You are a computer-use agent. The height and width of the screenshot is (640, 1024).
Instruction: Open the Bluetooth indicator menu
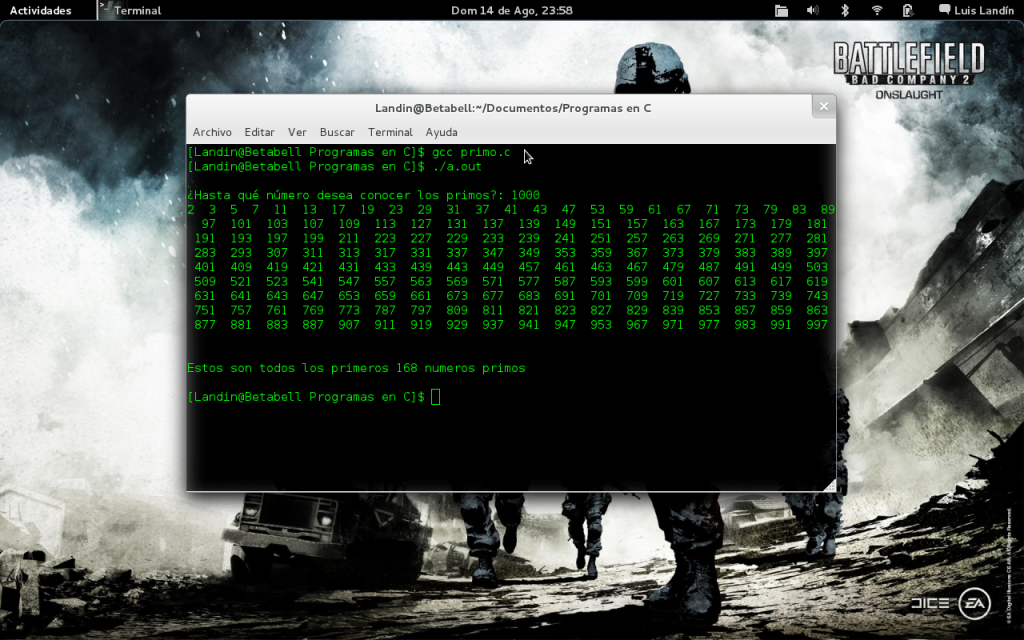pos(844,10)
